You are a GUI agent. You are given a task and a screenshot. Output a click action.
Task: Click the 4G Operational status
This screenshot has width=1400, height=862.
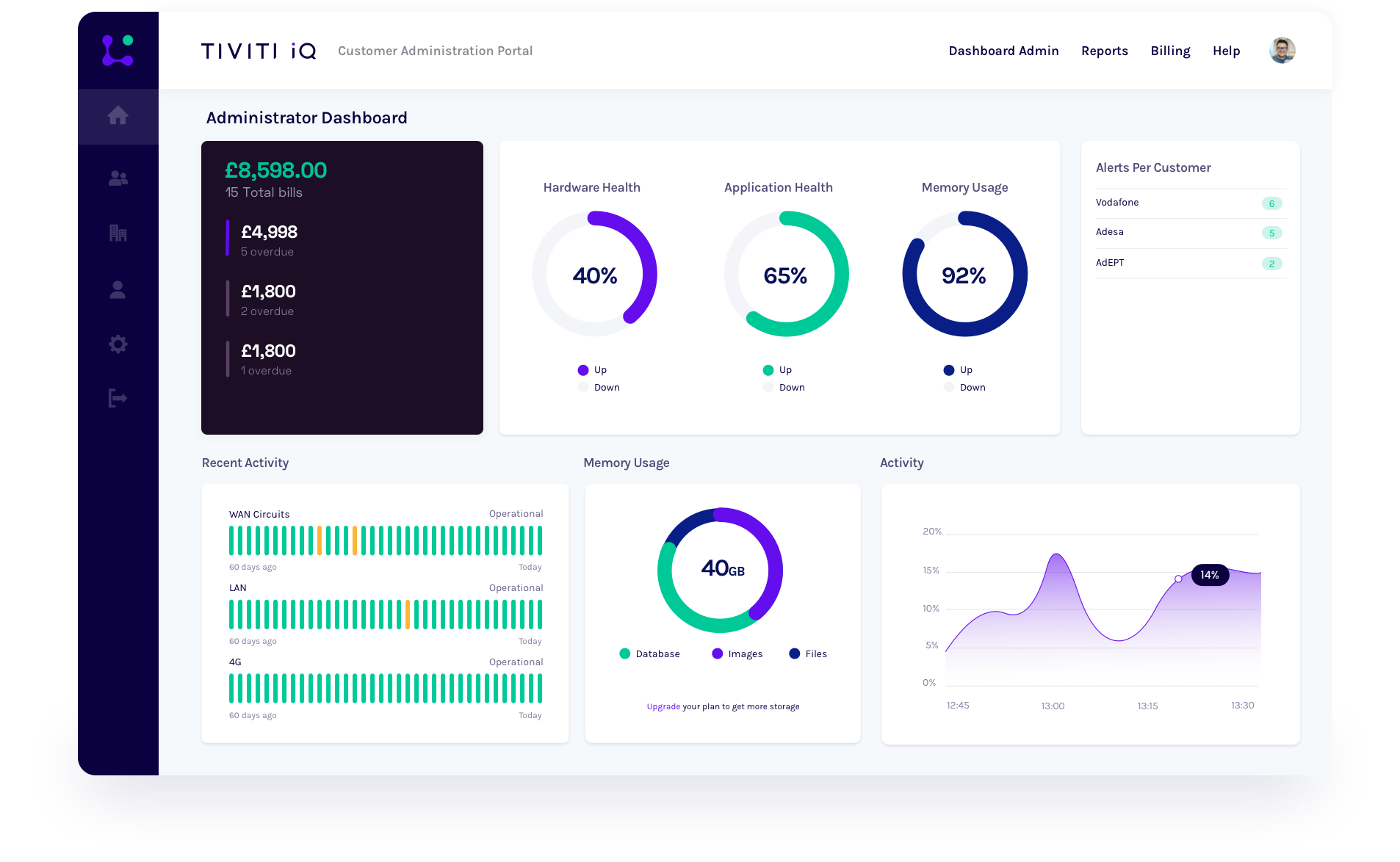(x=516, y=662)
